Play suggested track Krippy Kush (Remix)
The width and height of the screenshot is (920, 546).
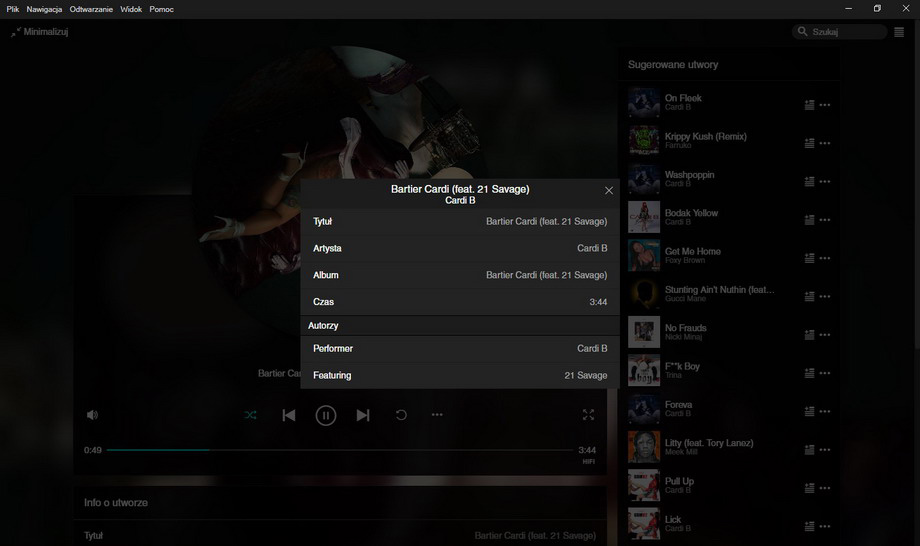pos(705,136)
